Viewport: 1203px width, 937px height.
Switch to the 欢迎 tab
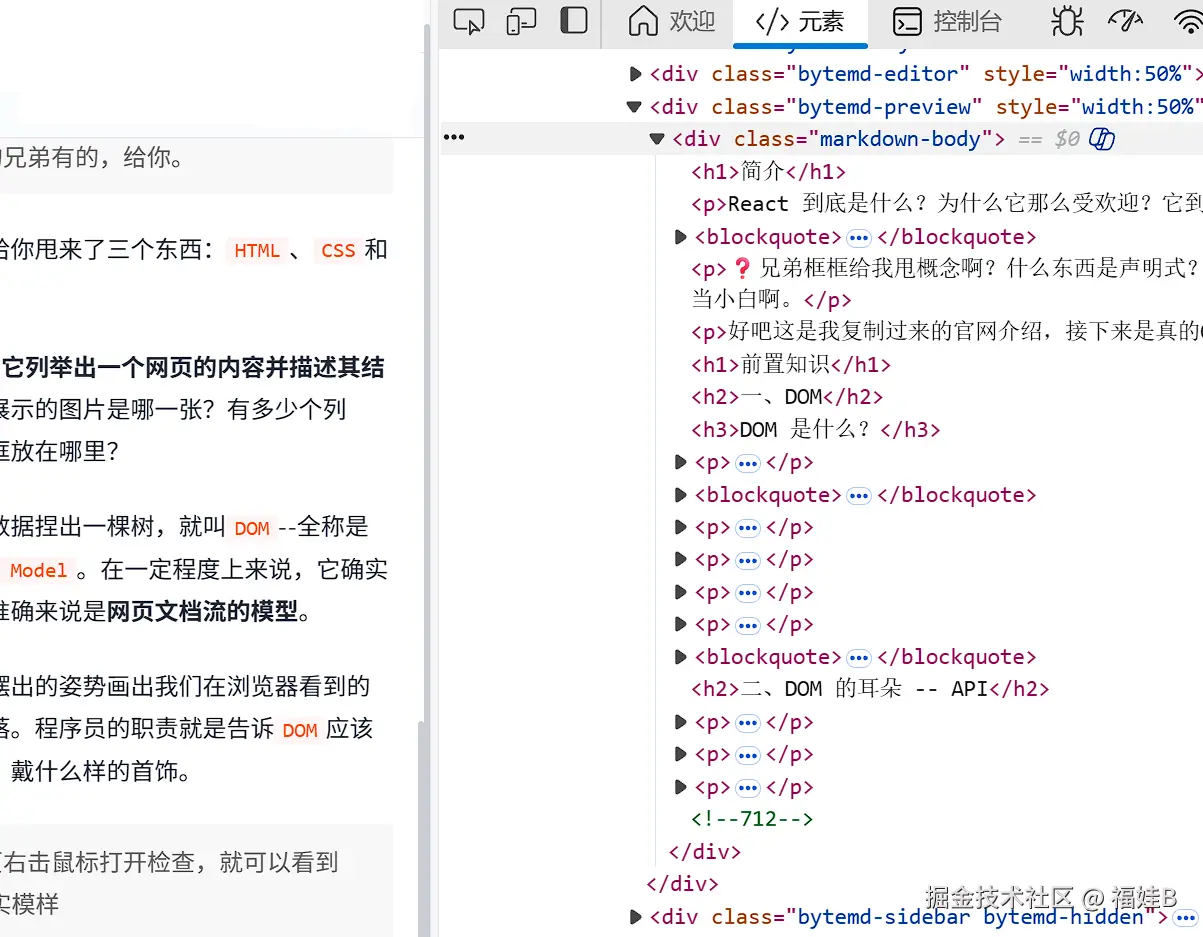pyautogui.click(x=672, y=21)
